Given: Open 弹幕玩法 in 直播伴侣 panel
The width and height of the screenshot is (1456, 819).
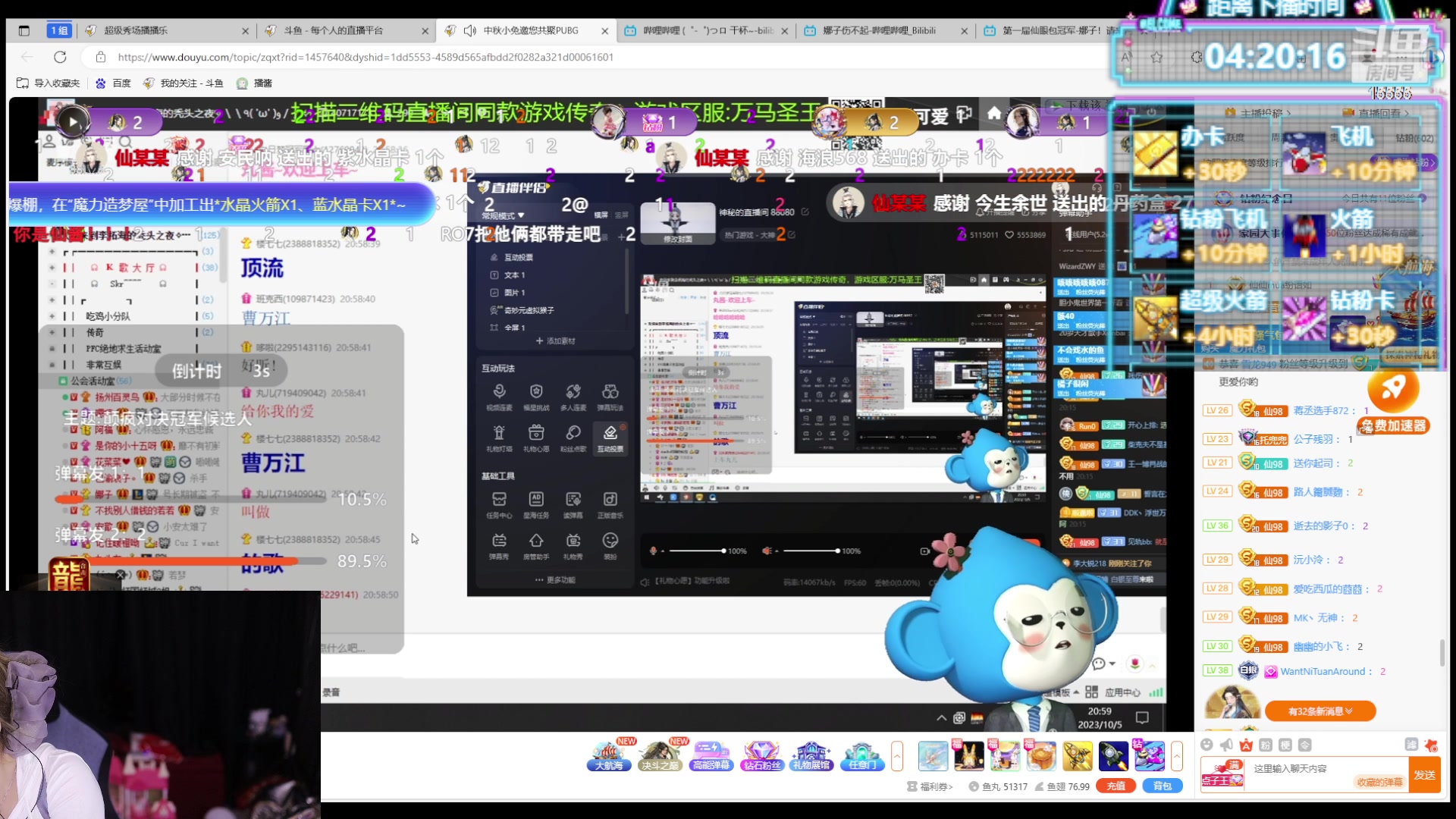Looking at the screenshot, I should pyautogui.click(x=610, y=396).
